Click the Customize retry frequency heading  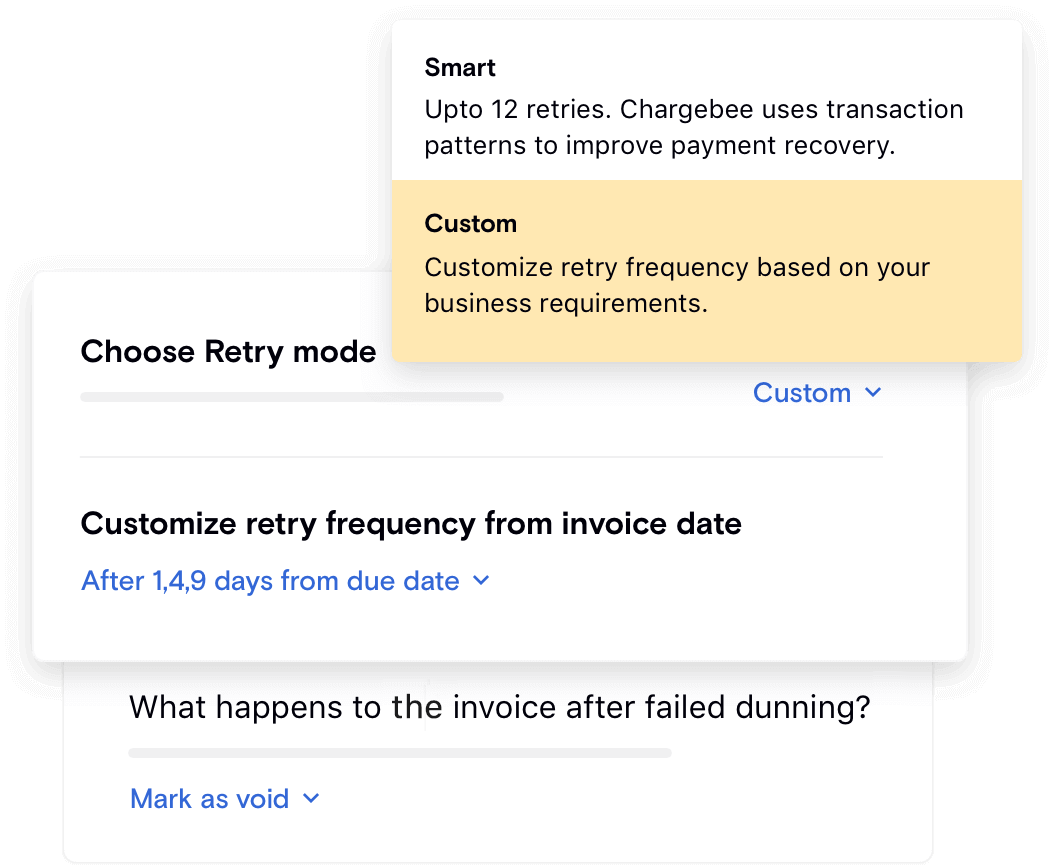(411, 523)
